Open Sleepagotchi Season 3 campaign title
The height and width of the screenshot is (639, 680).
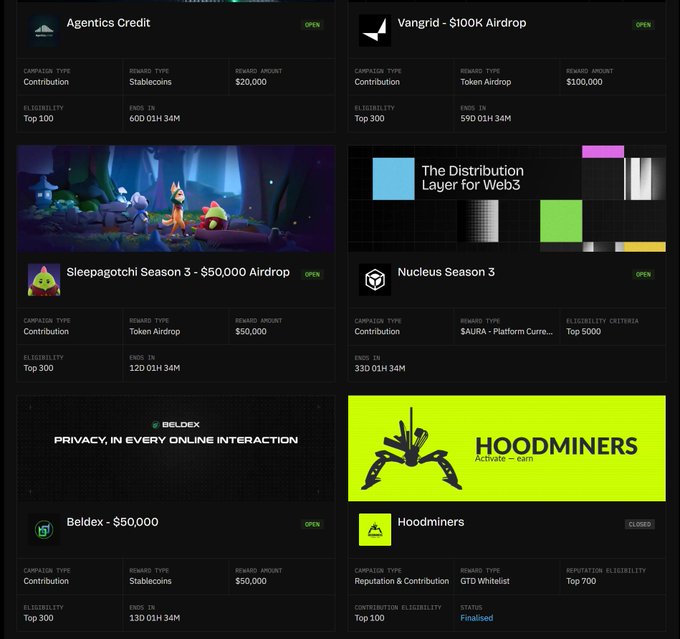[178, 272]
